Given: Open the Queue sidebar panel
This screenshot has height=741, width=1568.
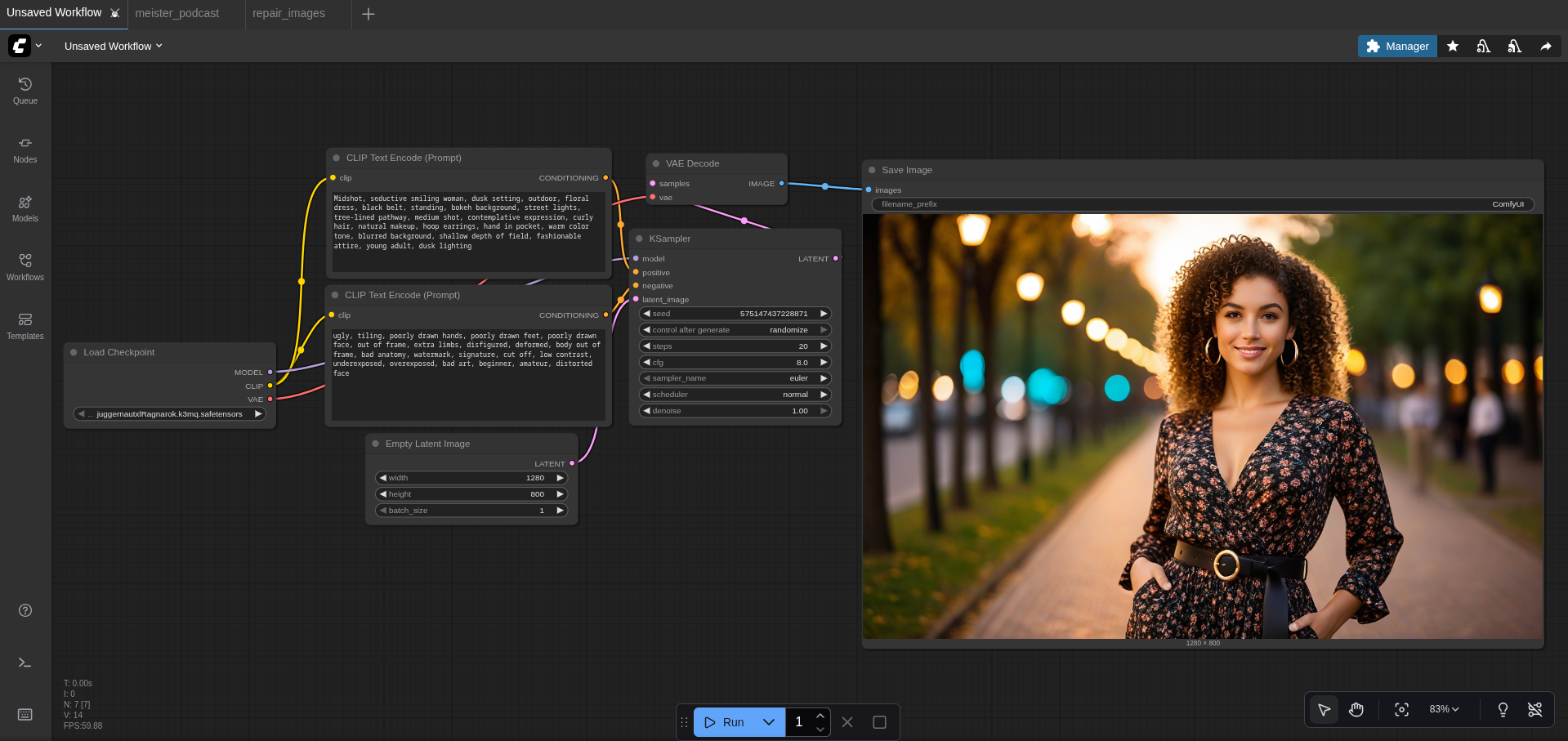Looking at the screenshot, I should 25,91.
